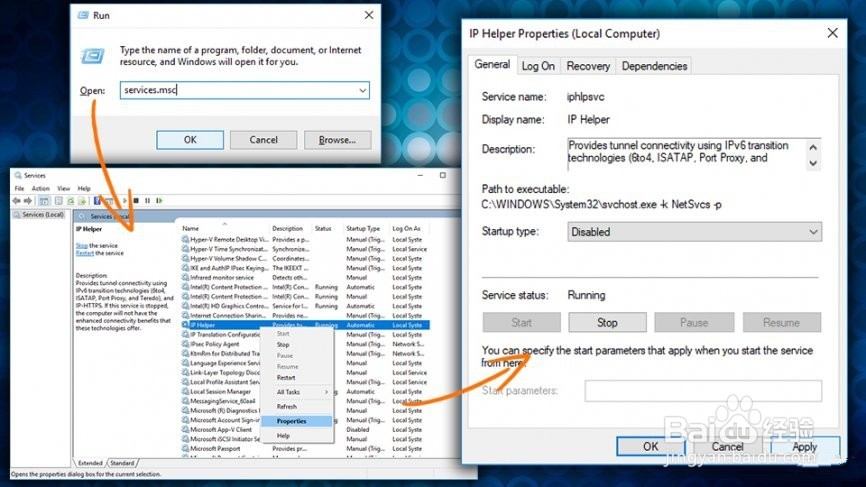Select Services (Local) node in console tree

pyautogui.click(x=39, y=214)
